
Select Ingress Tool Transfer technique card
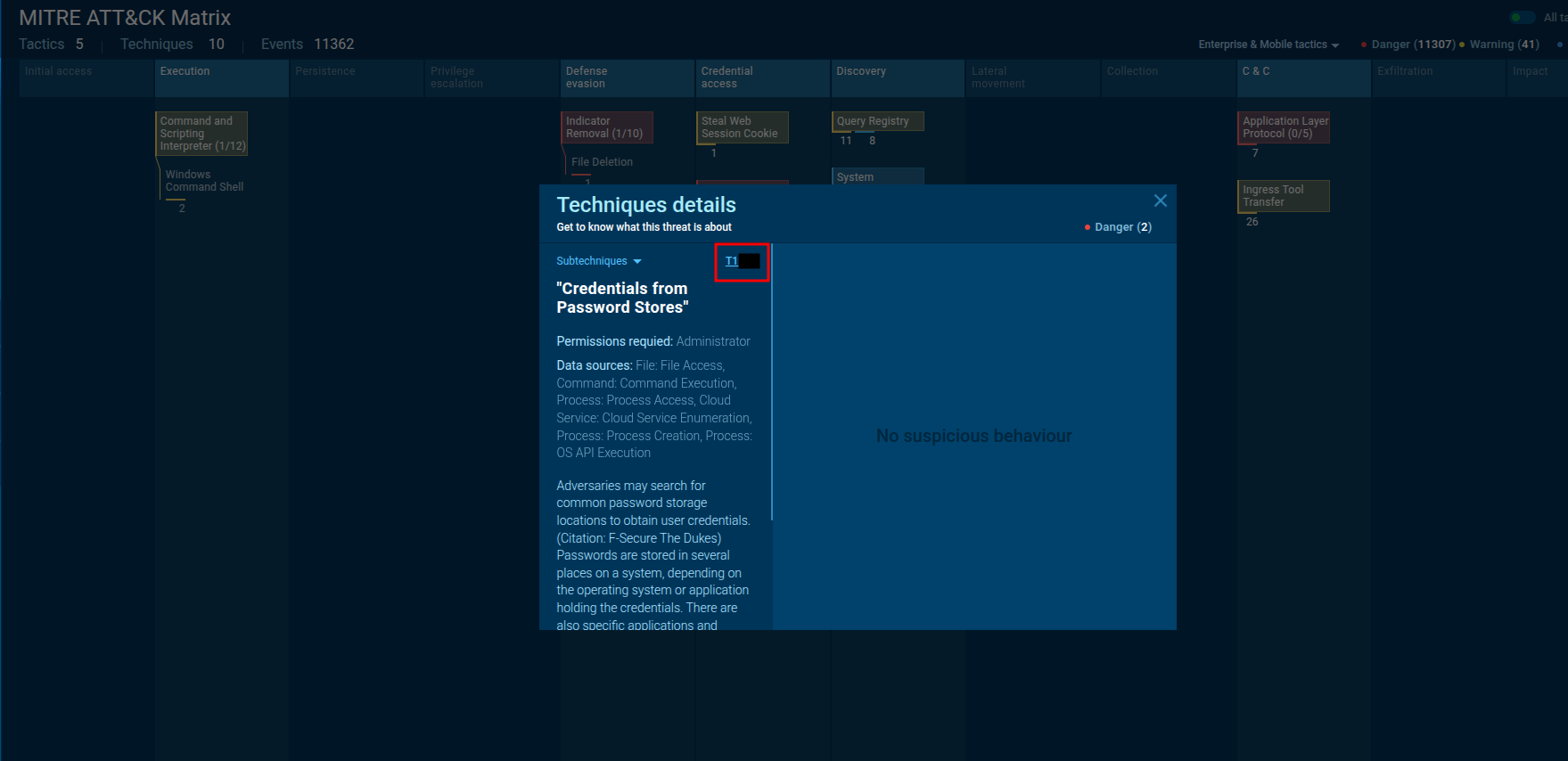(x=1284, y=196)
